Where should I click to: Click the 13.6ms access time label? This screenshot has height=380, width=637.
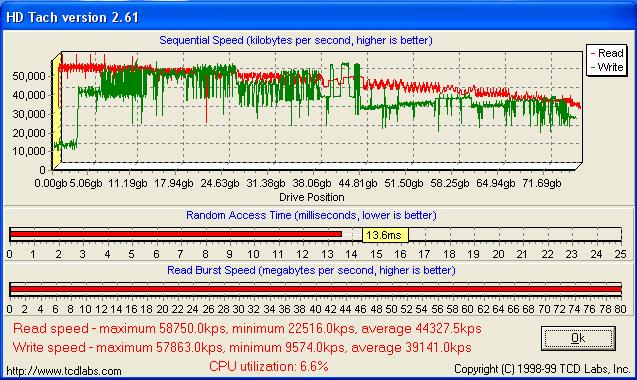[x=385, y=235]
